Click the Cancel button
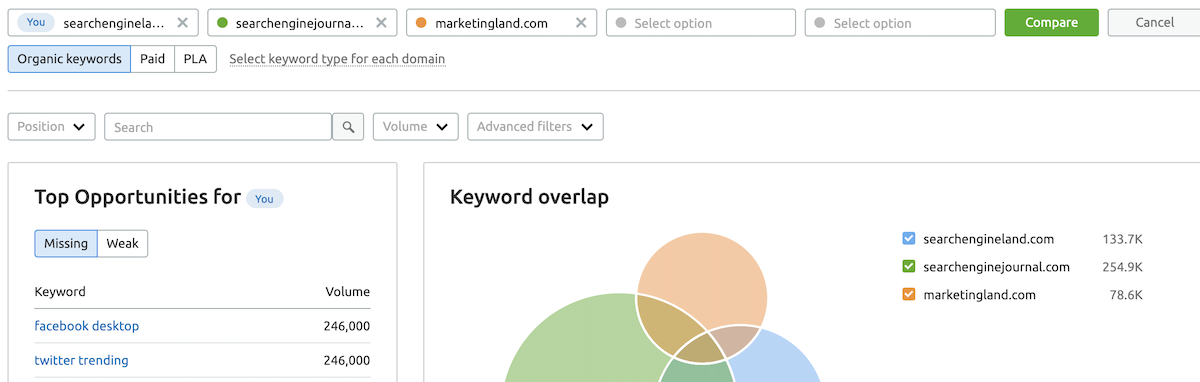Screen dimensions: 1200x382 1155,23
